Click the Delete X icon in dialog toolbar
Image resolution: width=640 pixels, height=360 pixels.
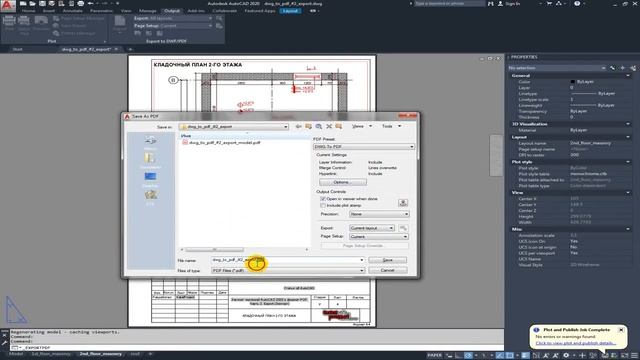(x=329, y=127)
